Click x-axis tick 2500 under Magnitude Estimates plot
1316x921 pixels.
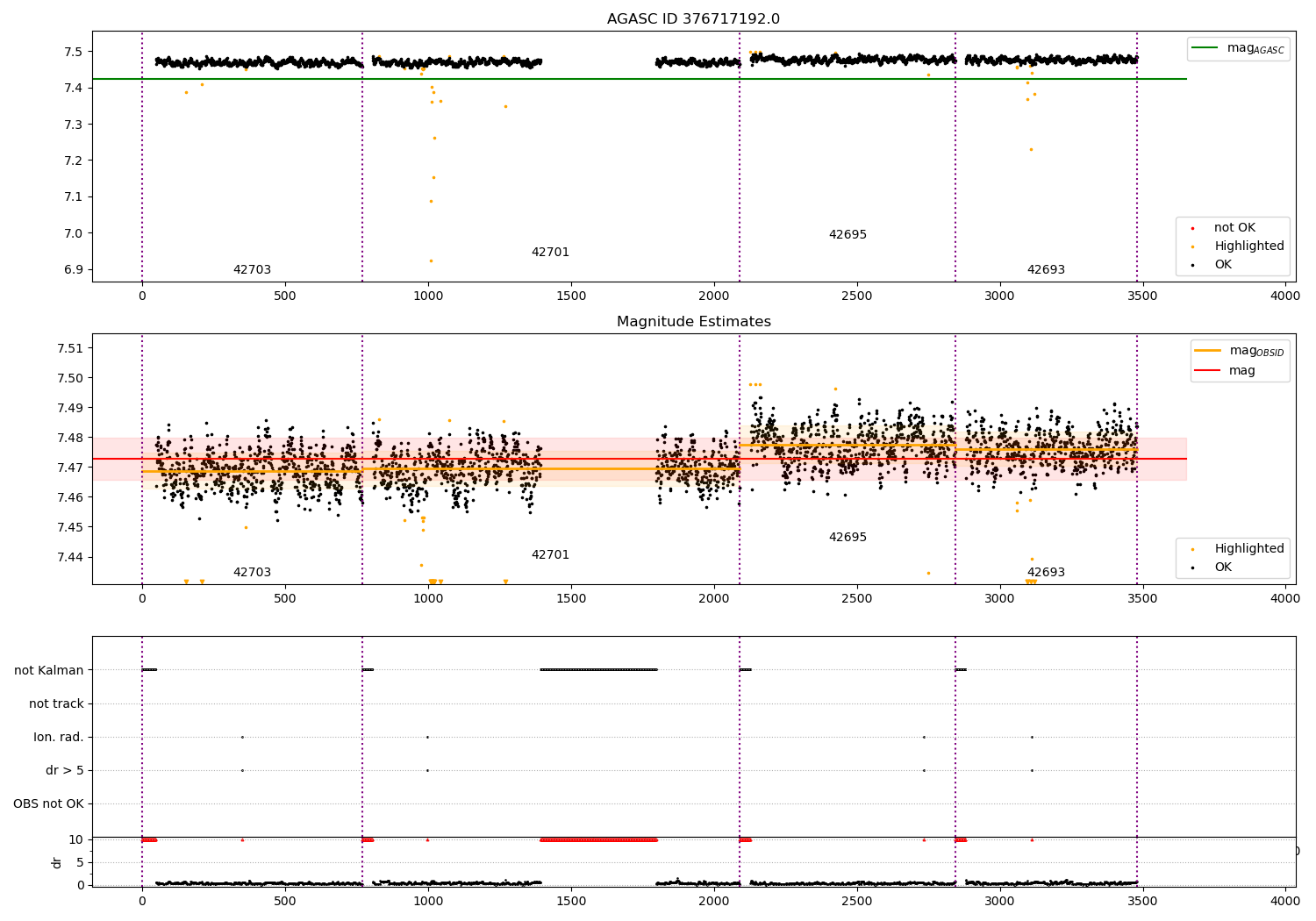click(857, 599)
